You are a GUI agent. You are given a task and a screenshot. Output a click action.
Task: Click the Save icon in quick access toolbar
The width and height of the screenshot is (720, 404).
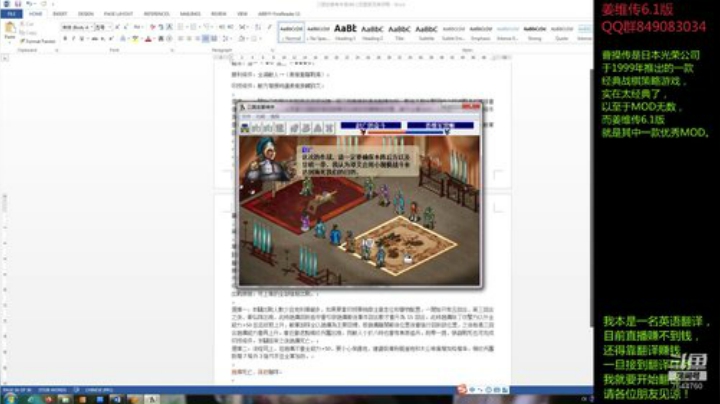[18, 4]
